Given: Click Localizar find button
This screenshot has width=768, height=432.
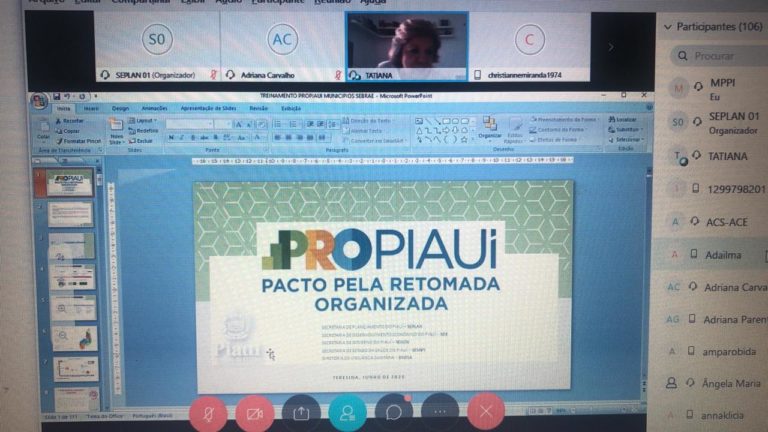Looking at the screenshot, I should click(623, 120).
